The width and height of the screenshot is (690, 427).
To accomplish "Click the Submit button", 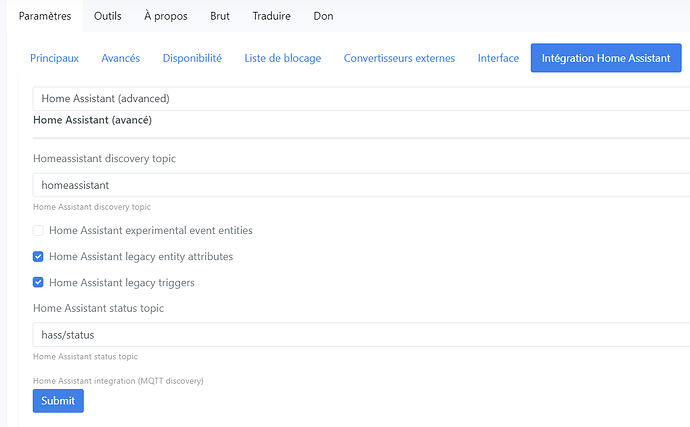I will (x=58, y=401).
